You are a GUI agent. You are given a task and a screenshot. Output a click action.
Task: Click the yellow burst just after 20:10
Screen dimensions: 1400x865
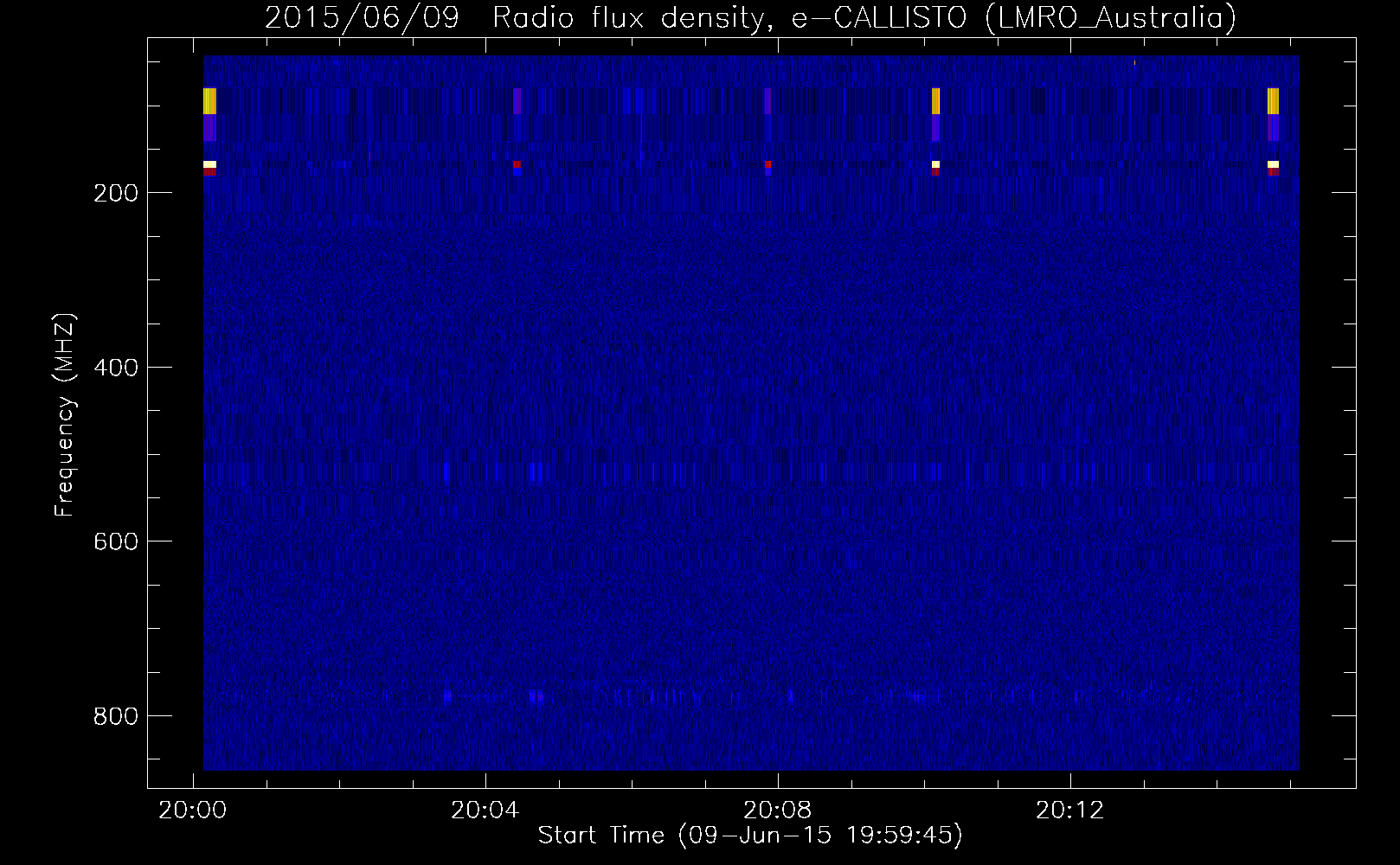point(935,101)
